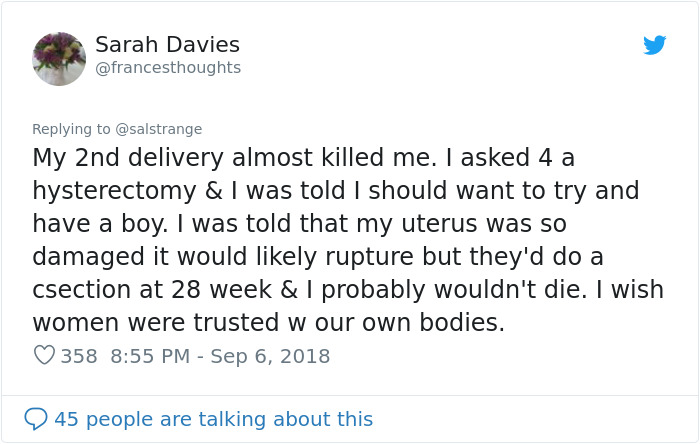Open the @salstrange mention
This screenshot has height=444, width=700.
(x=159, y=129)
